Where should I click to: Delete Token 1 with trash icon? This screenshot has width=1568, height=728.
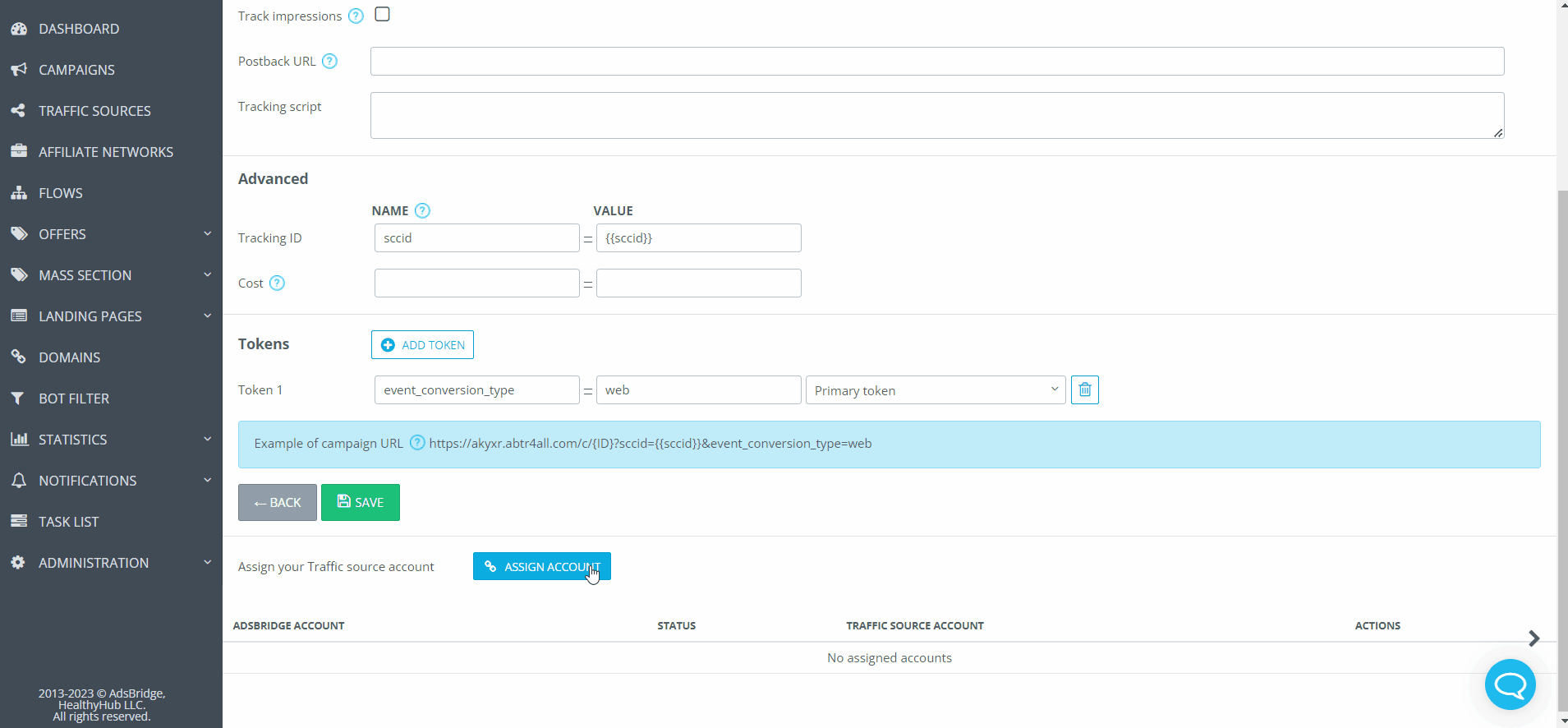coord(1085,389)
